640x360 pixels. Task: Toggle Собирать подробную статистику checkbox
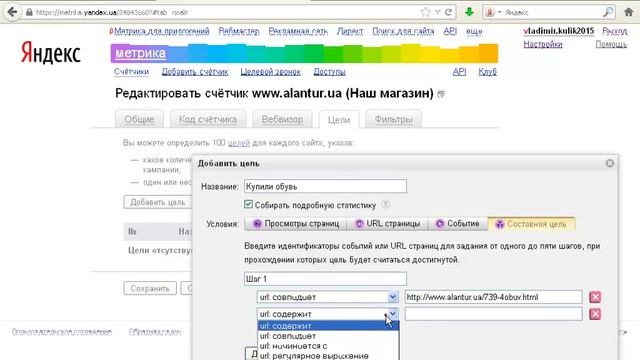point(248,204)
